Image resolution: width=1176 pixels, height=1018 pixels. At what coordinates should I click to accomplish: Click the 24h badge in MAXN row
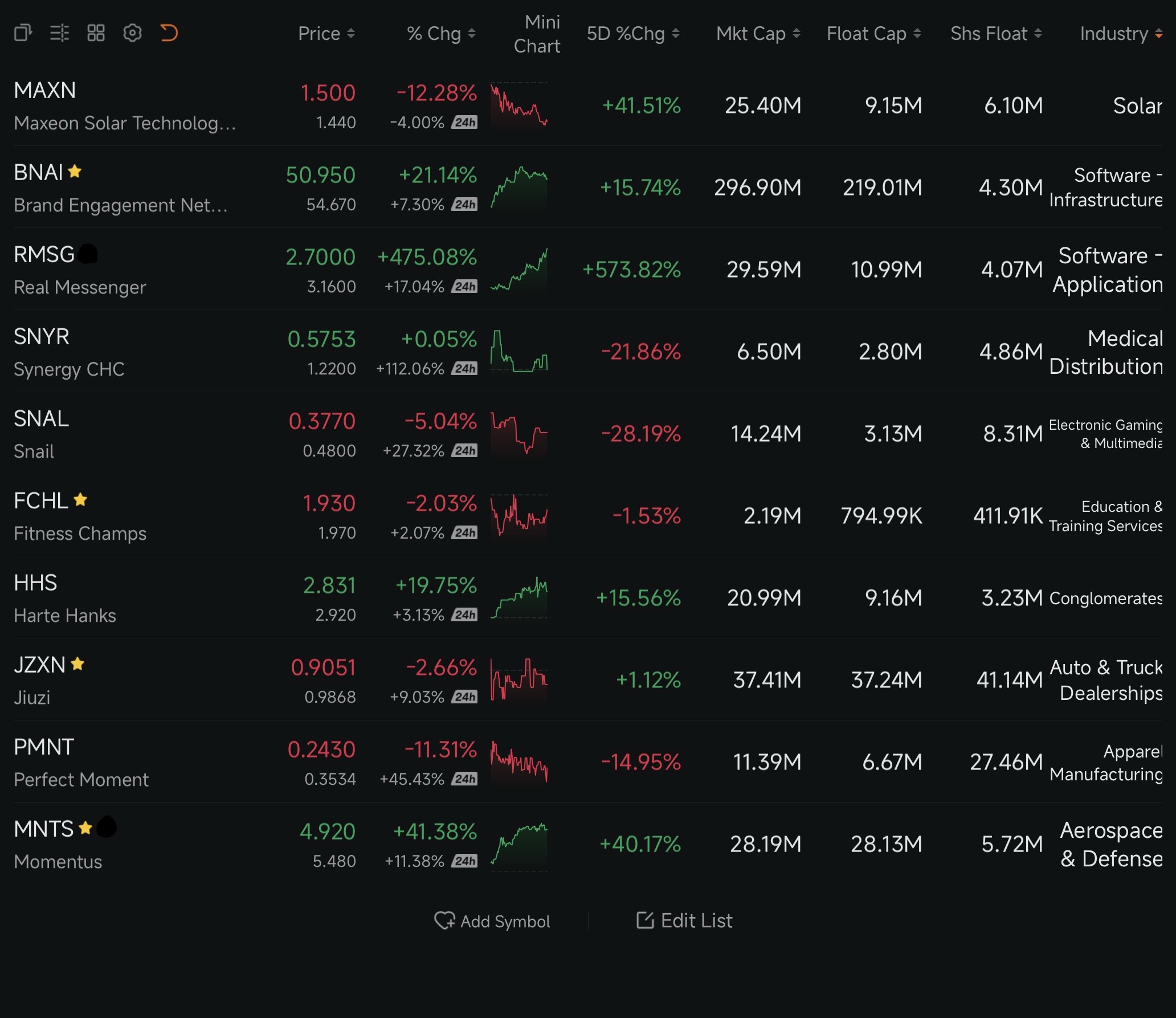[464, 123]
